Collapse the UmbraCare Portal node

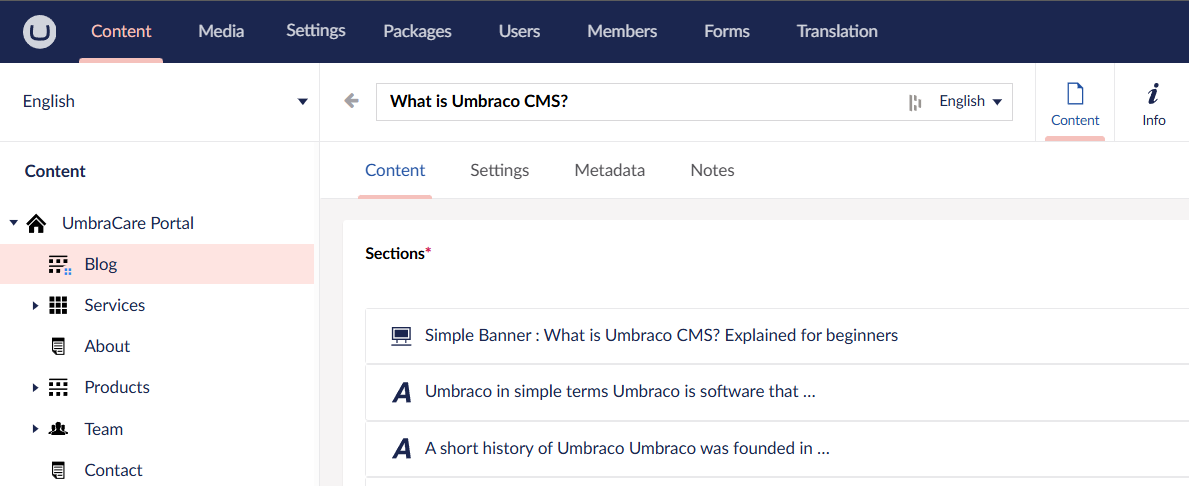point(13,223)
